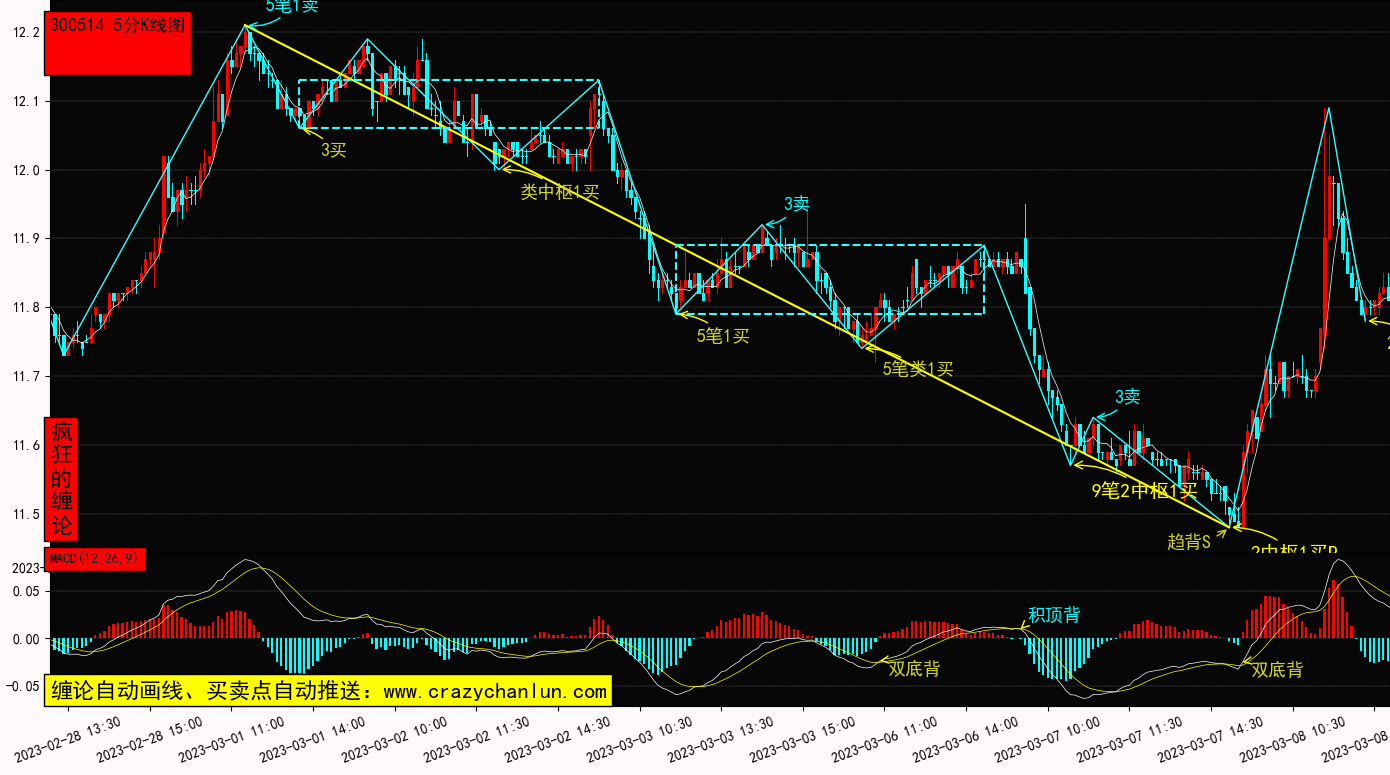This screenshot has height=775, width=1390.
Task: Click the 300514 5分K线图 title box
Action: [x=117, y=44]
